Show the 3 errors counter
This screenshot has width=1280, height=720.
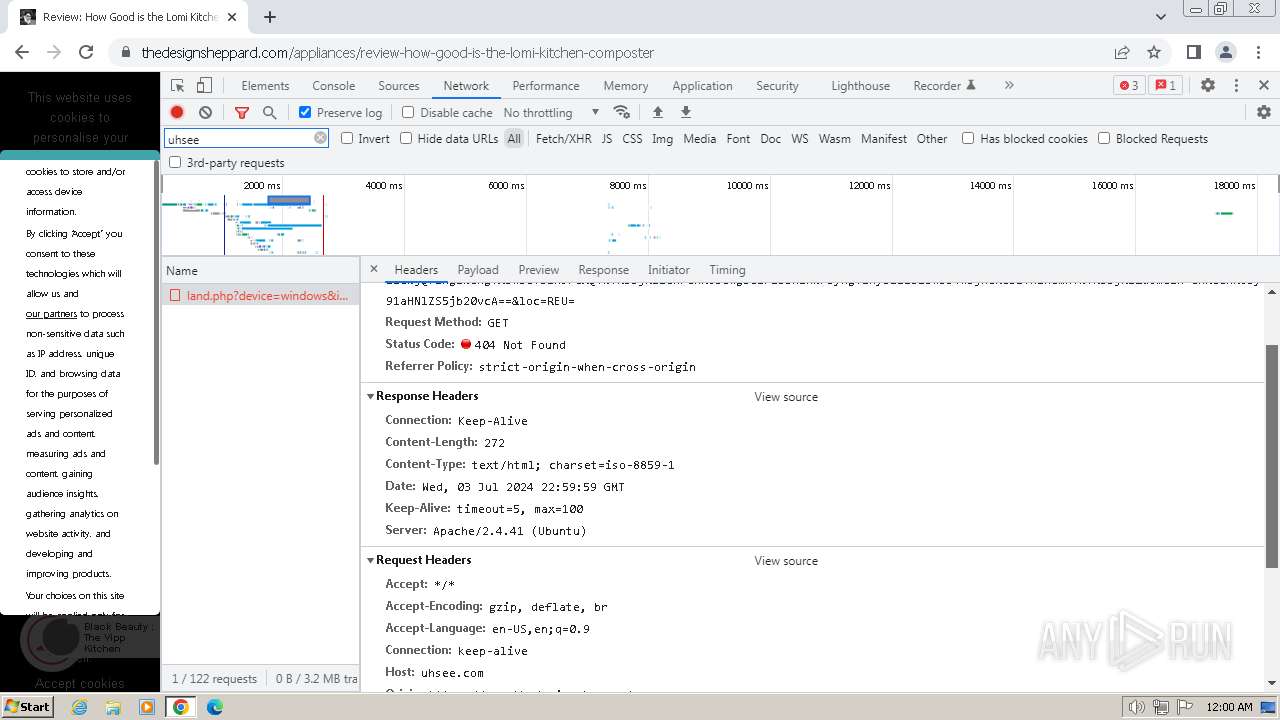[1129, 86]
